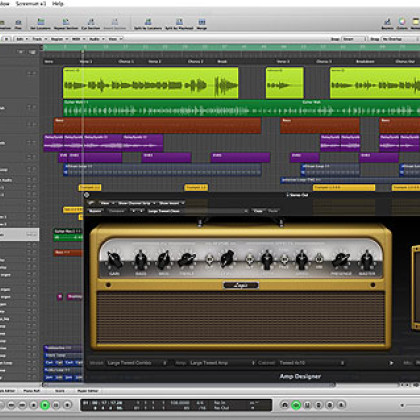Expand the disclosure triangle beside Mic

click(391, 363)
